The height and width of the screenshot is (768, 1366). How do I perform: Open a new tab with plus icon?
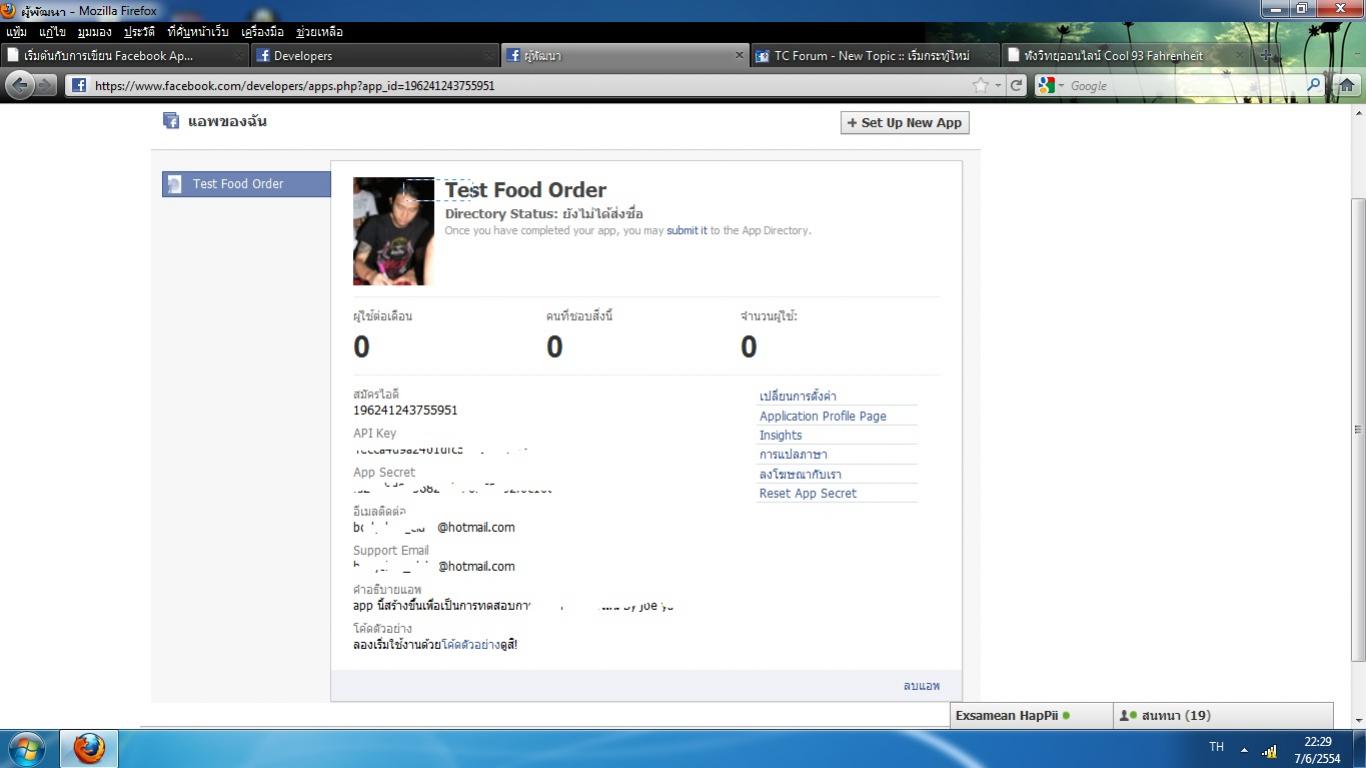tap(1267, 56)
